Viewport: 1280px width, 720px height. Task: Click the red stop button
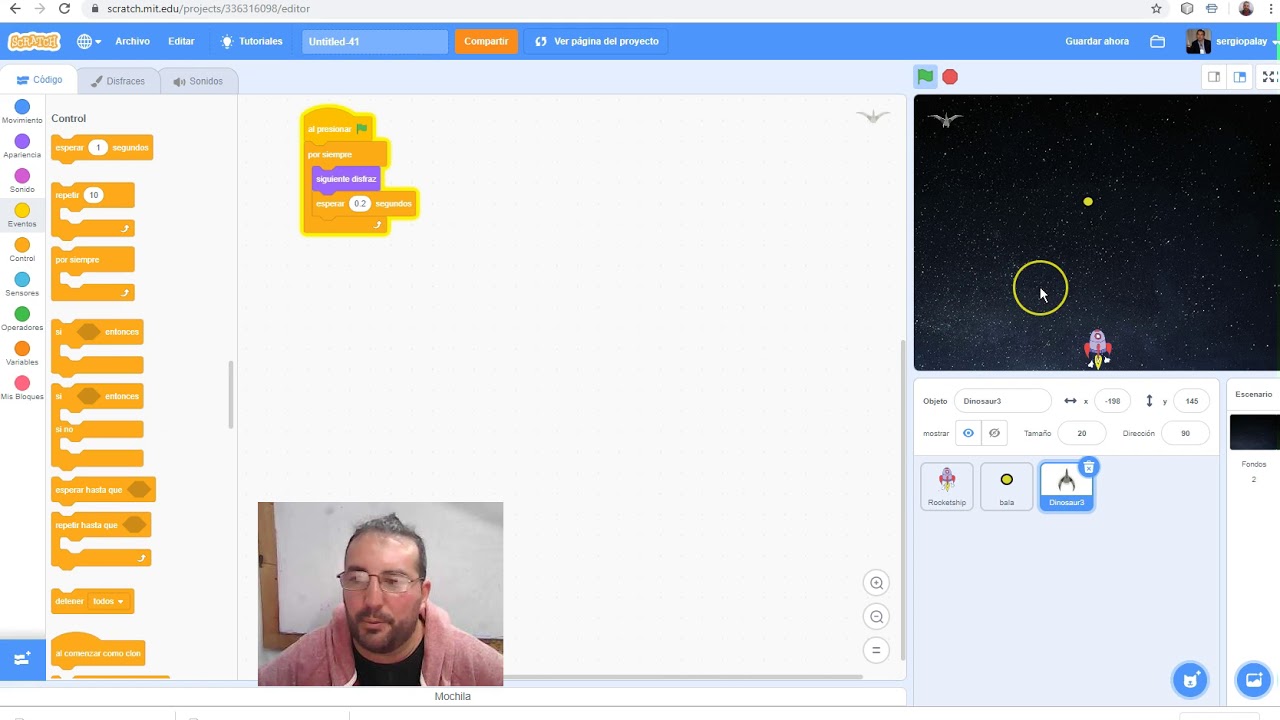[950, 77]
